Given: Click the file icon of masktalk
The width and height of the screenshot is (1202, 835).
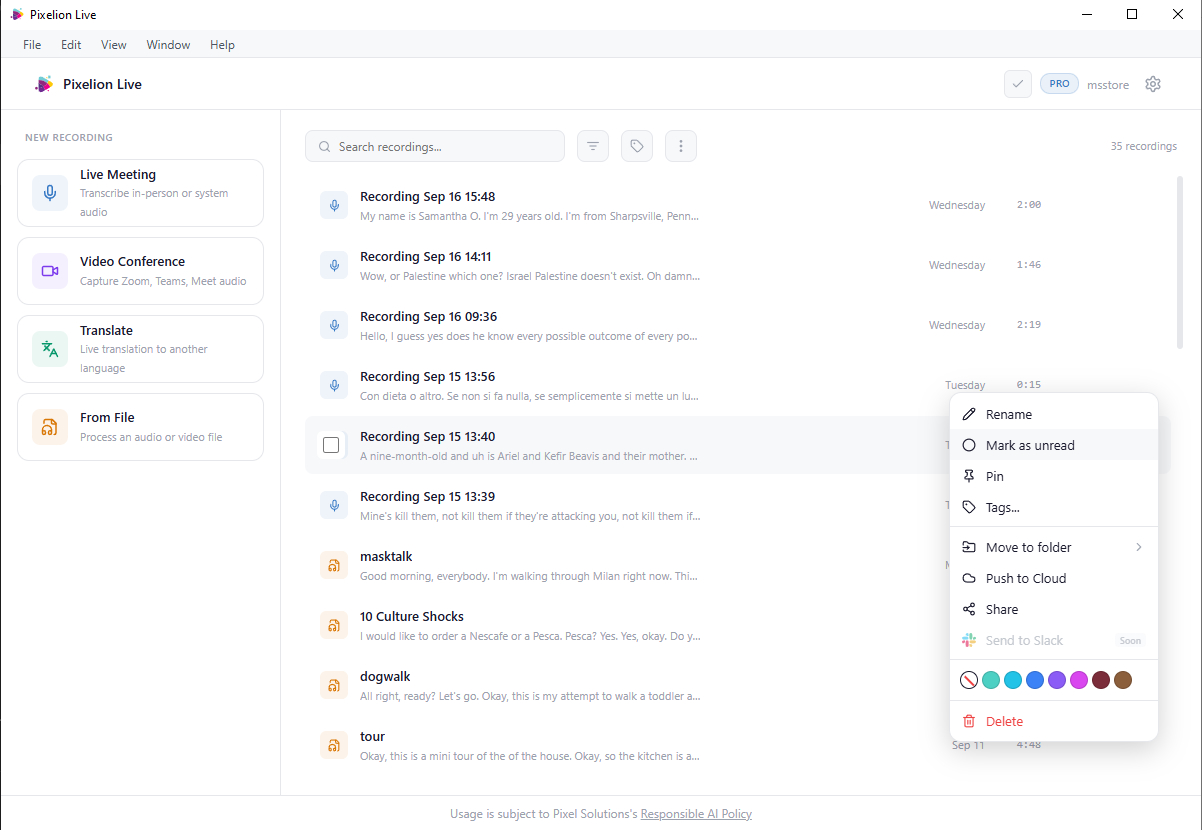Looking at the screenshot, I should tap(334, 565).
